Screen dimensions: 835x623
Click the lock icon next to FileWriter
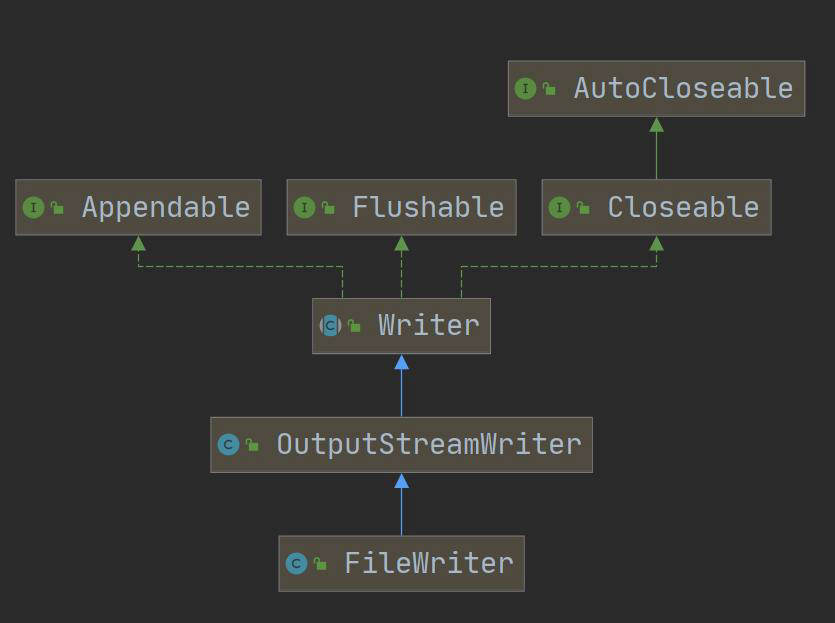click(320, 563)
